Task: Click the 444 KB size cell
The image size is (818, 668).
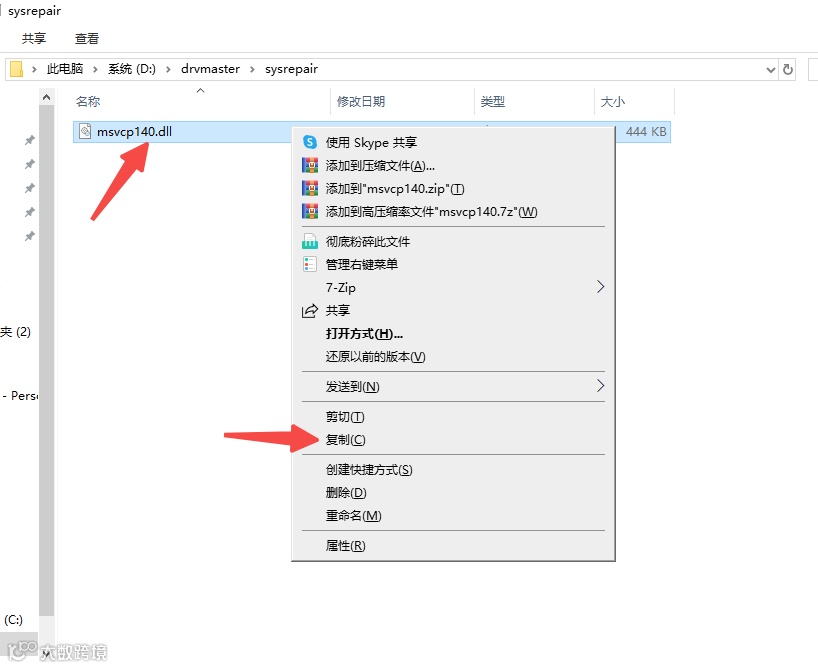Action: 646,132
